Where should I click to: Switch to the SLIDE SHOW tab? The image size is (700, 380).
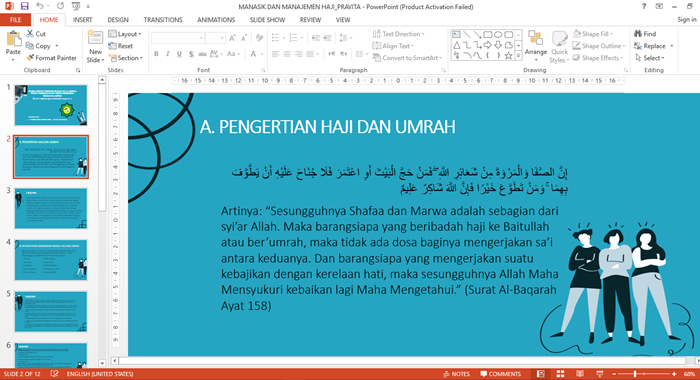click(267, 20)
